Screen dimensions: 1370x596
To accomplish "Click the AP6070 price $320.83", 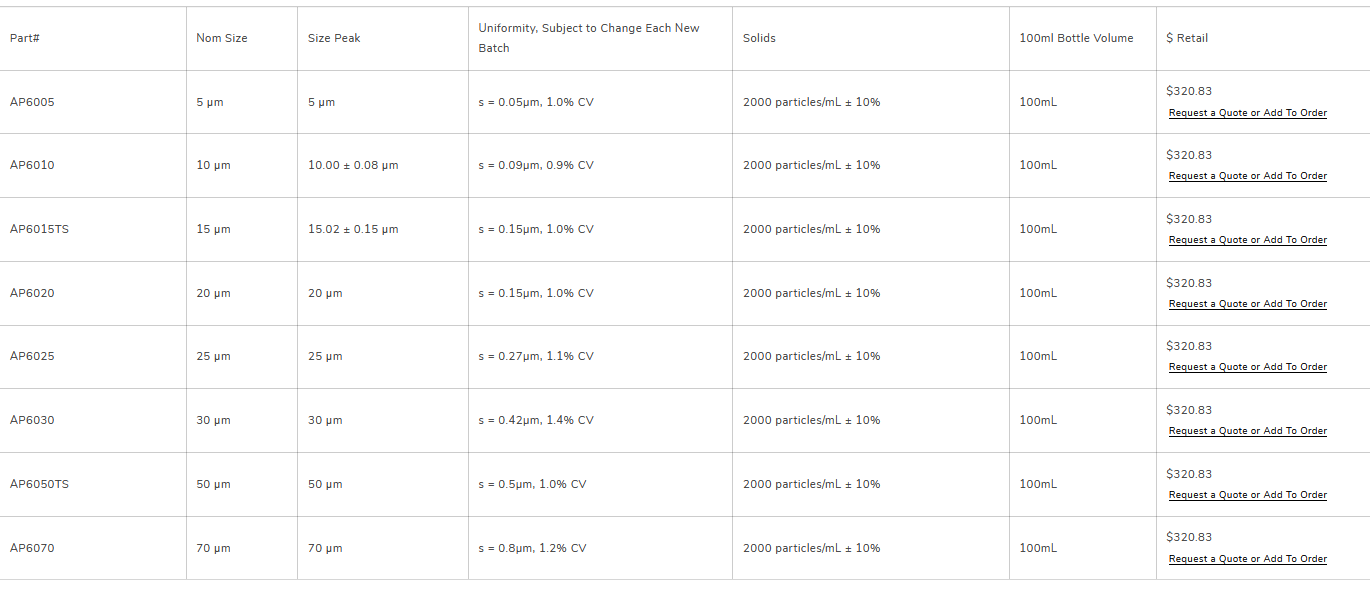I will click(1189, 537).
